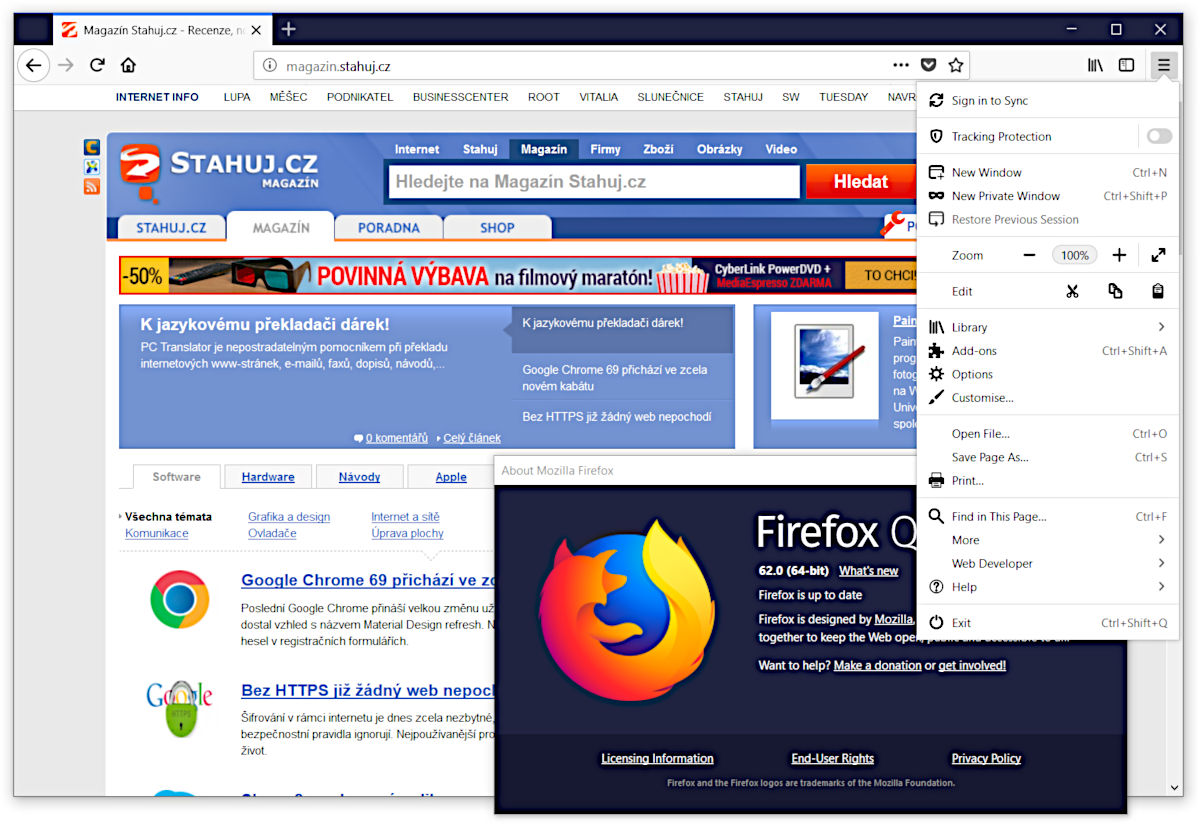The image size is (1200, 825).
Task: Follow the Make a donation link
Action: [878, 666]
